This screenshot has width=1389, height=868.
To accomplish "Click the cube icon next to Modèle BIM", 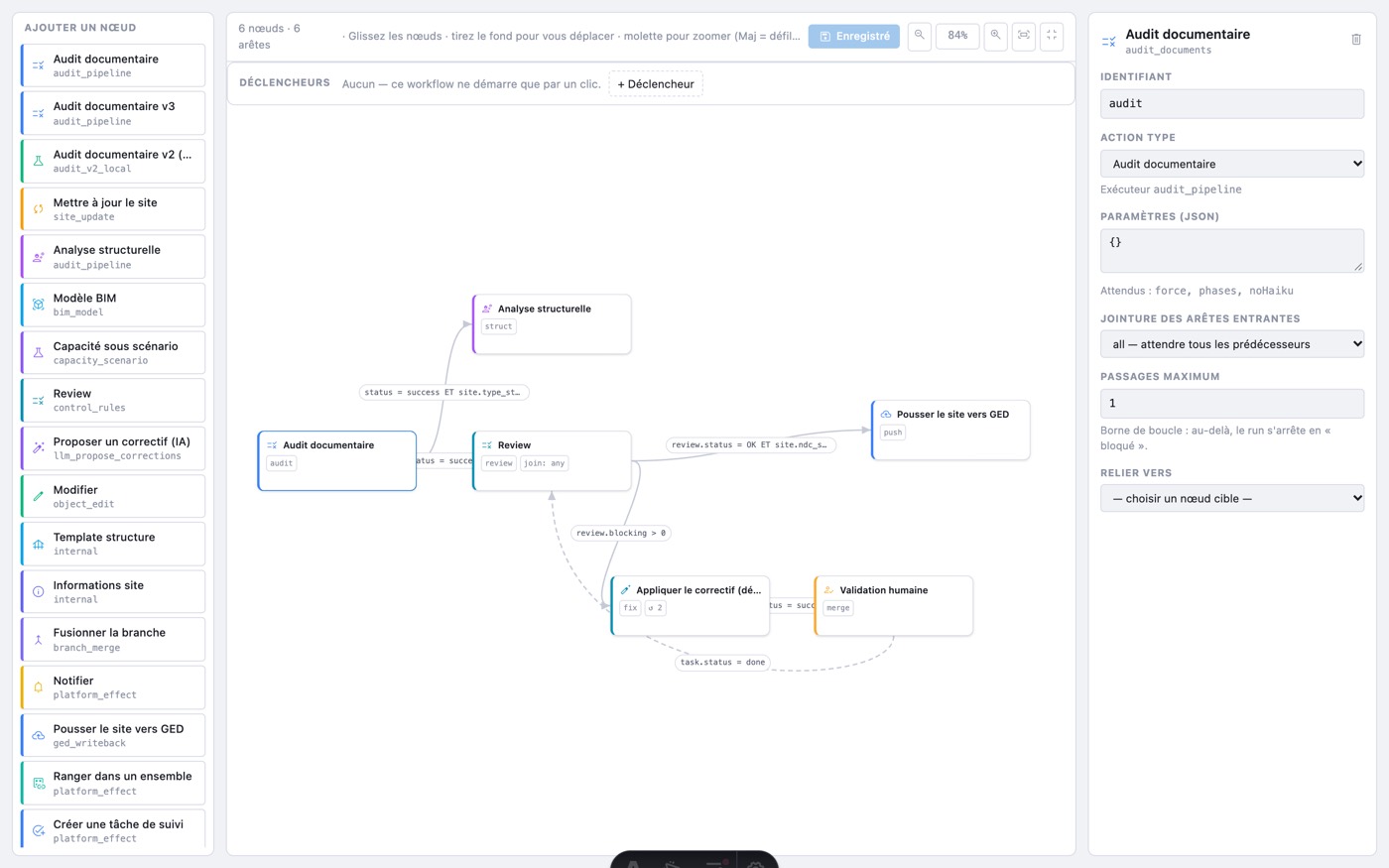I will point(38,305).
